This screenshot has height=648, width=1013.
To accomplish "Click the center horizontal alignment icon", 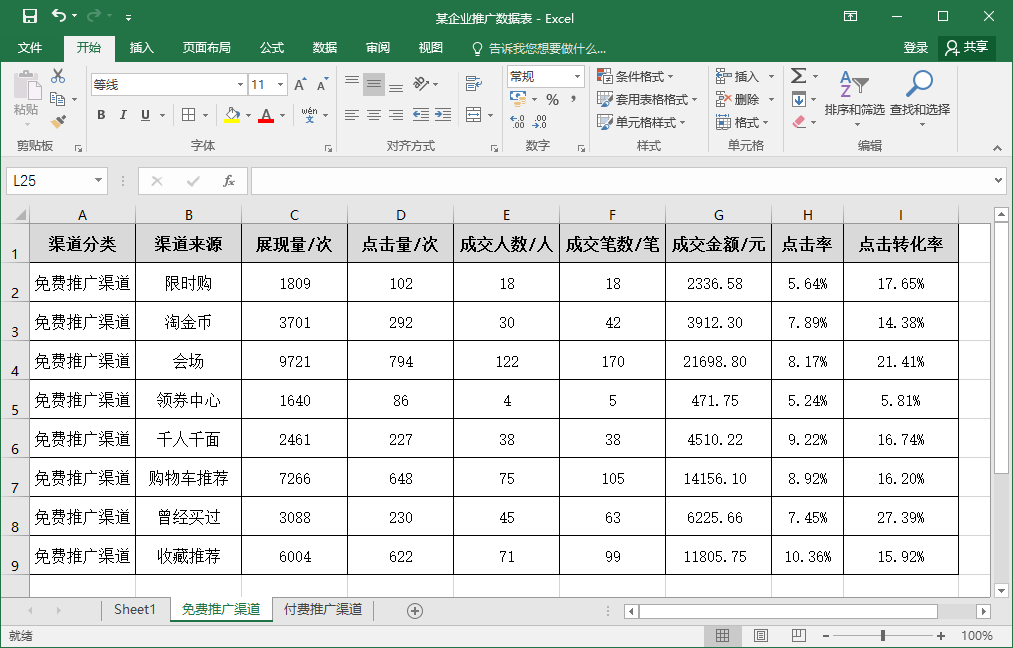I will click(373, 116).
